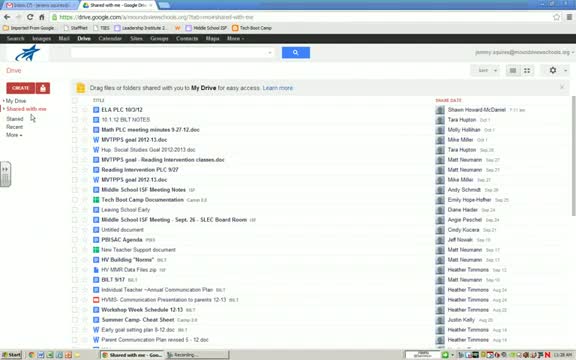The image size is (576, 360).
Task: Tick checkbox for BILT 9/17
Action: [x=75, y=280]
